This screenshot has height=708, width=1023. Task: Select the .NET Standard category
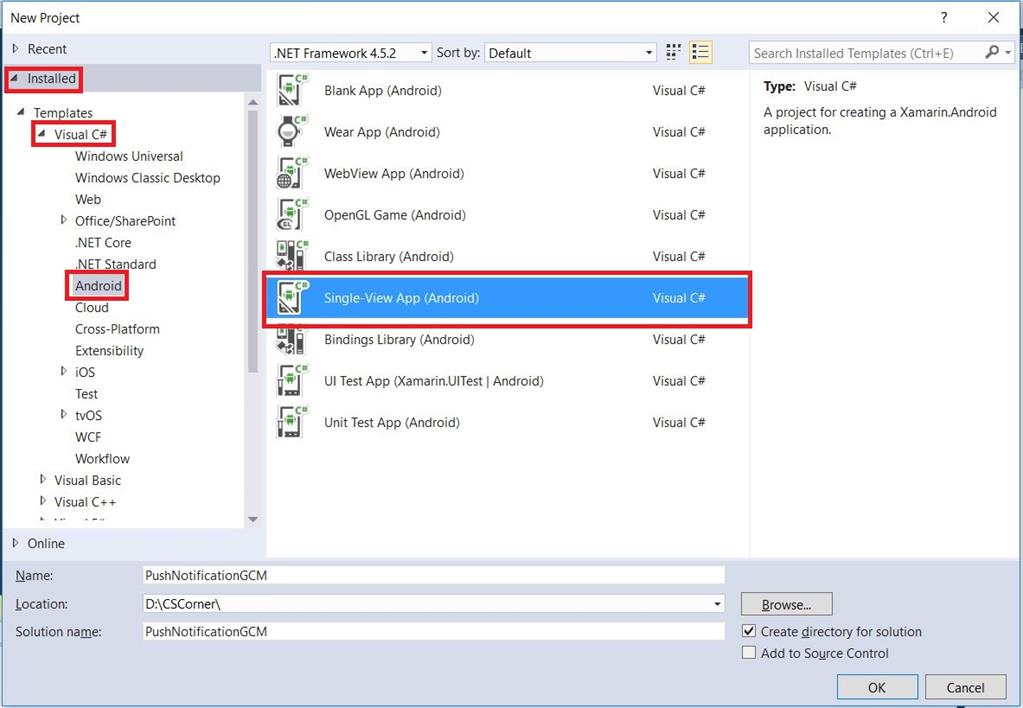[x=115, y=264]
